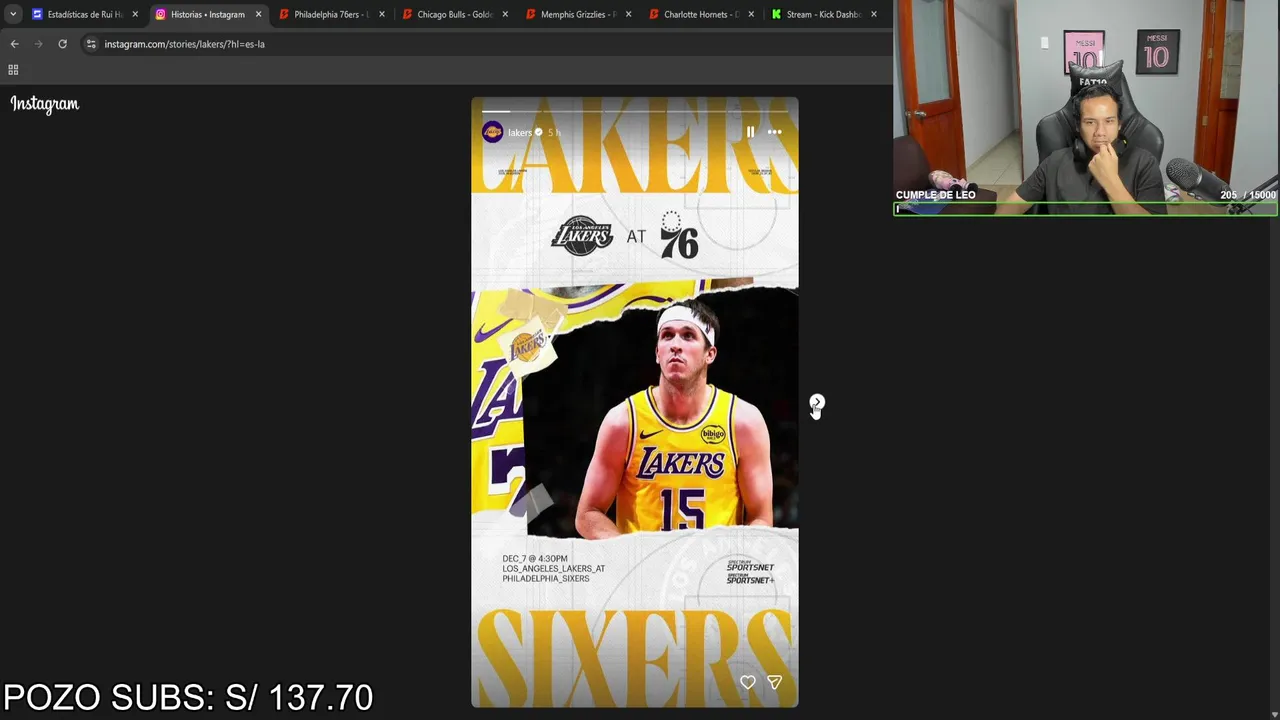
Task: Reload the Instagram page
Action: pyautogui.click(x=62, y=44)
